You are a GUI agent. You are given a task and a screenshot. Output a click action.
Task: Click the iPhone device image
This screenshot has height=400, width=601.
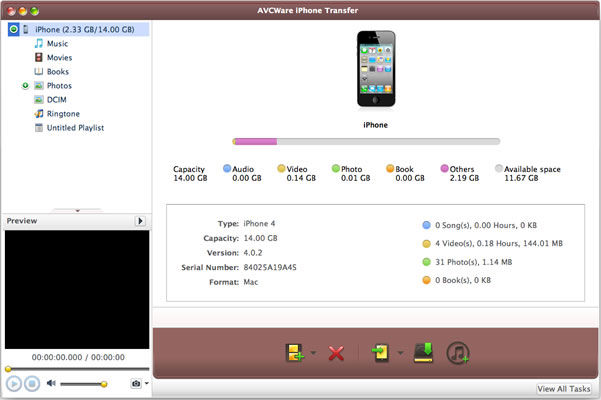[376, 69]
